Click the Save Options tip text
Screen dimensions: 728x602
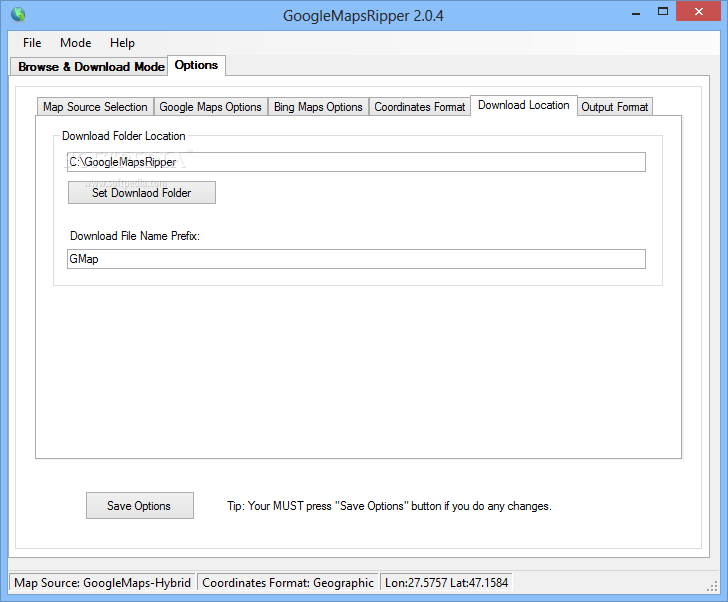click(389, 506)
